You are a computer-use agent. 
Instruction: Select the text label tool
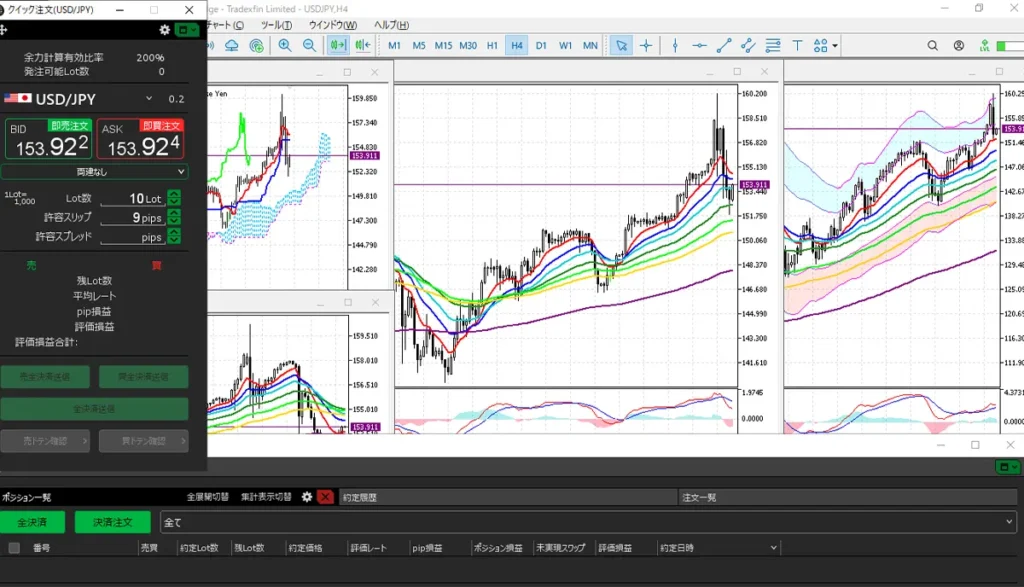click(797, 45)
